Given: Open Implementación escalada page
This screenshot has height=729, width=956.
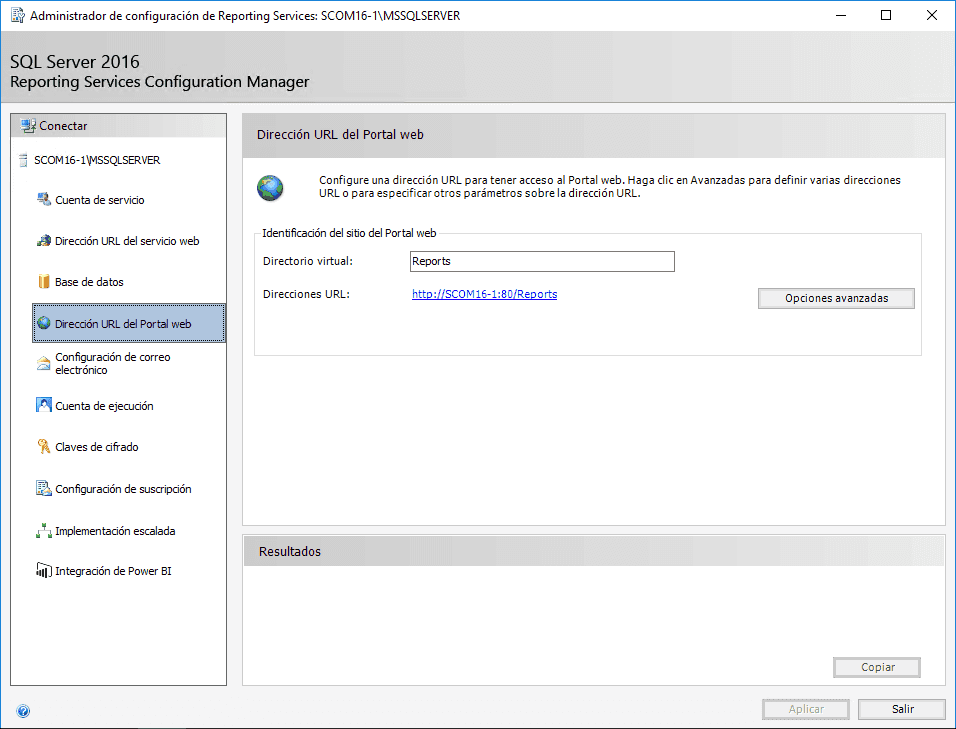Looking at the screenshot, I should pos(115,531).
